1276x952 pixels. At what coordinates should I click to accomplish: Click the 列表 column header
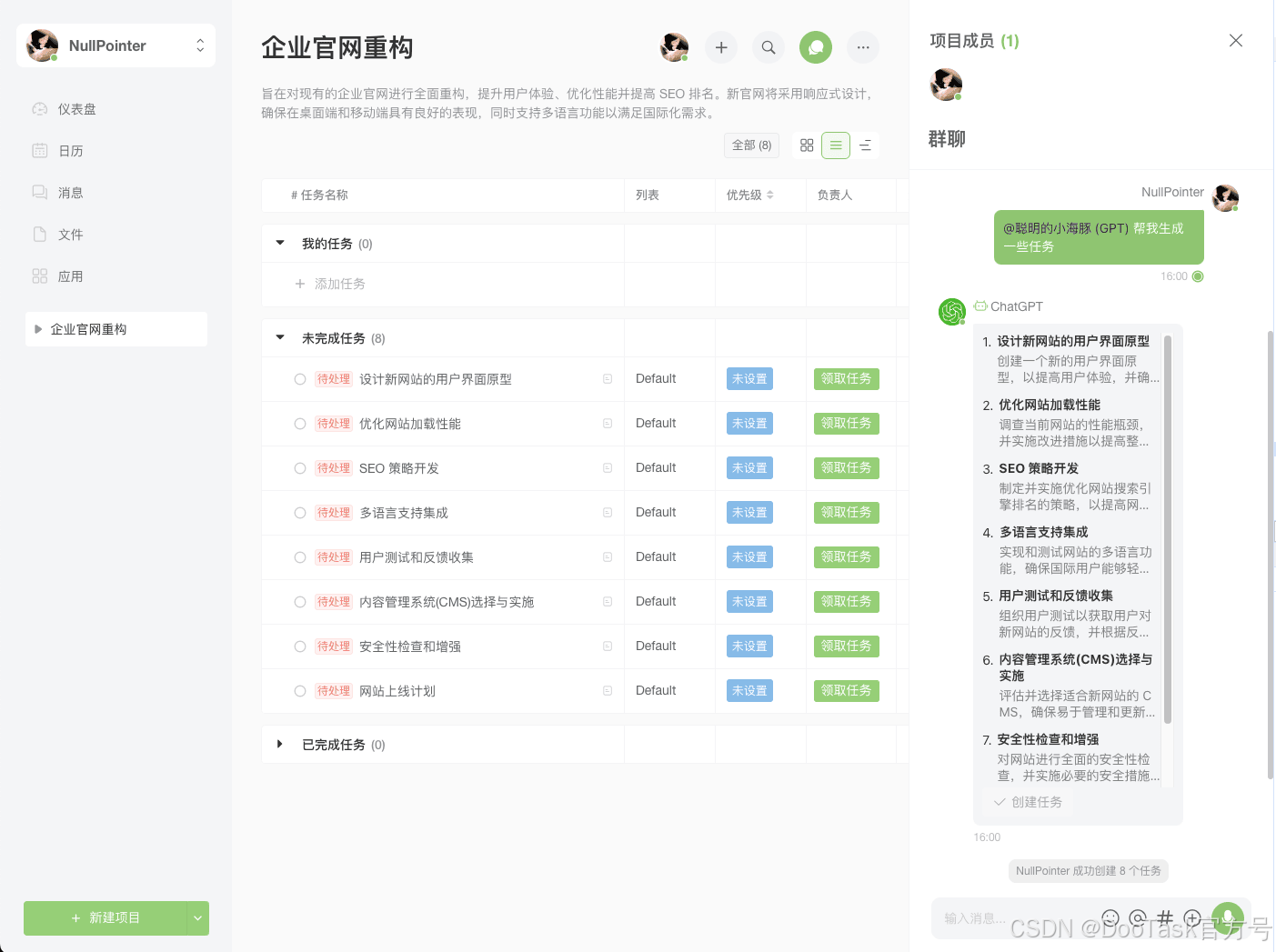click(x=648, y=195)
